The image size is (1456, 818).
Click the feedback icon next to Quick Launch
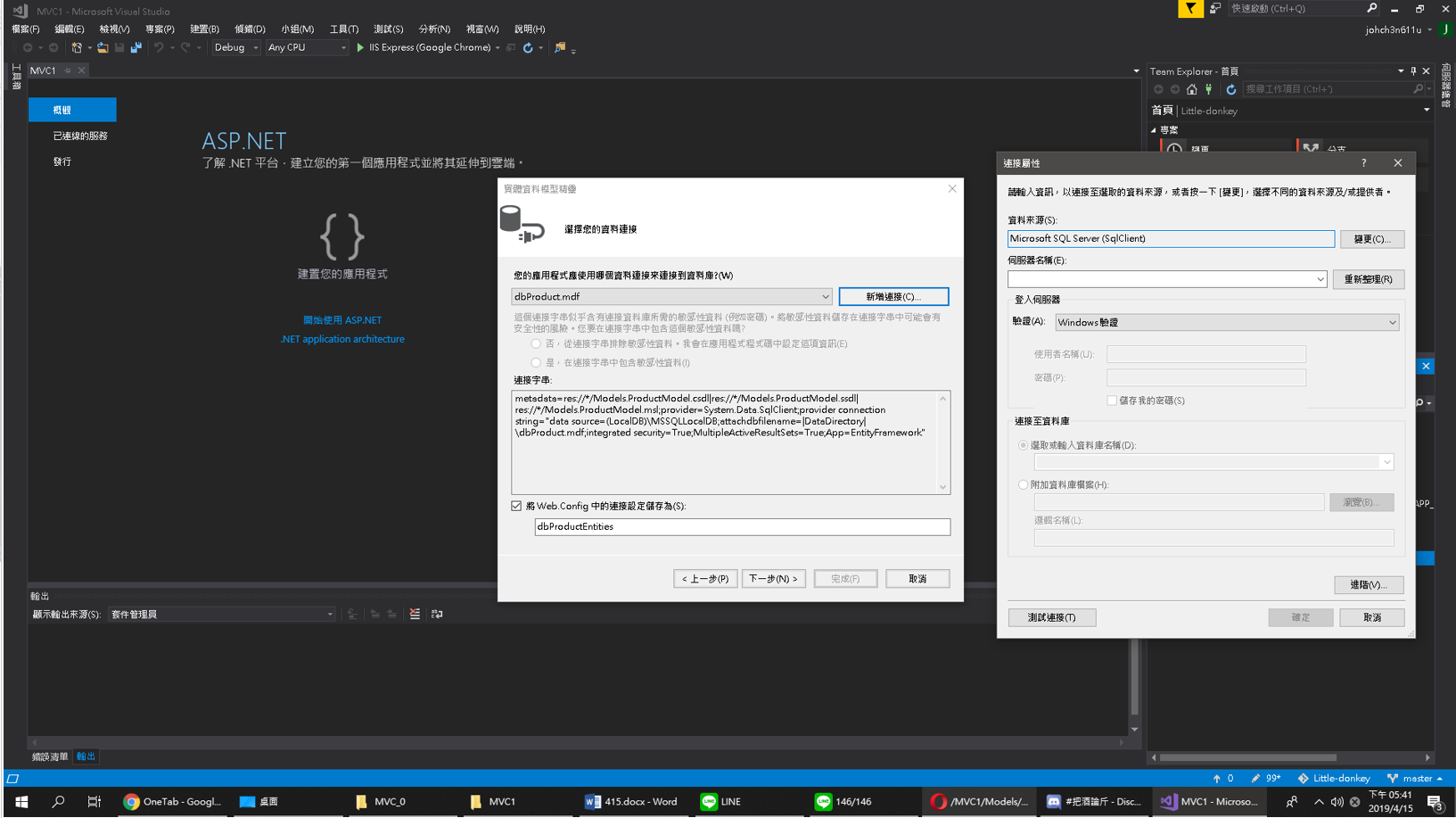1215,9
